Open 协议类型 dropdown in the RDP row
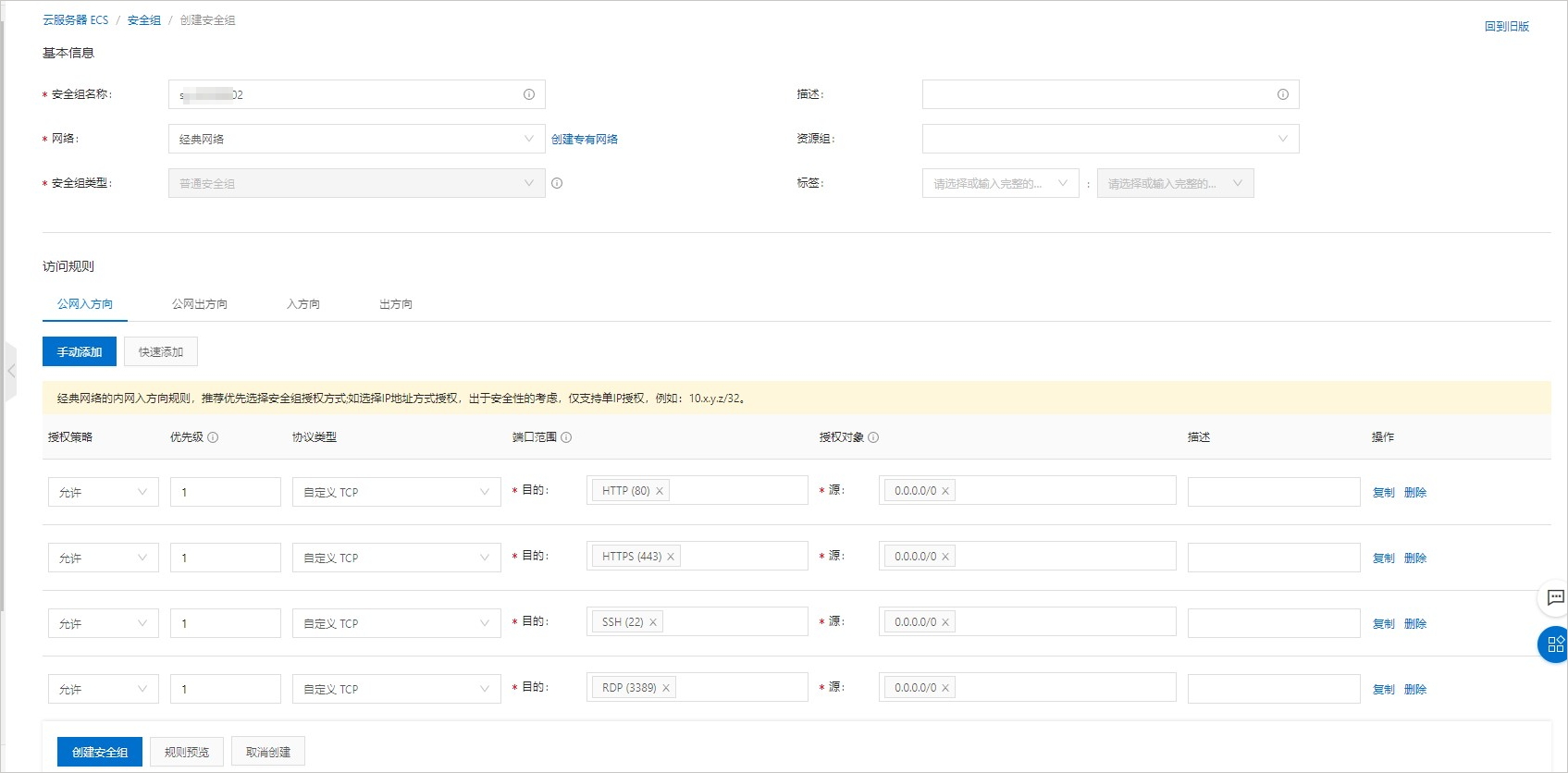 396,689
